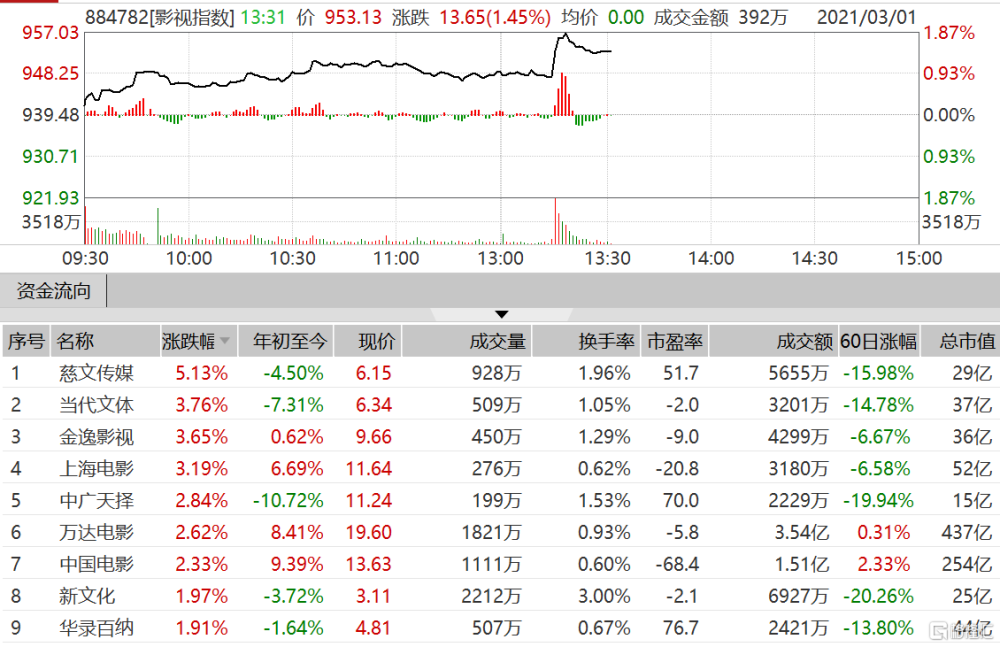Click 金逸影视's 60-day change -6.67%
The width and height of the screenshot is (1000, 647).
tap(880, 437)
